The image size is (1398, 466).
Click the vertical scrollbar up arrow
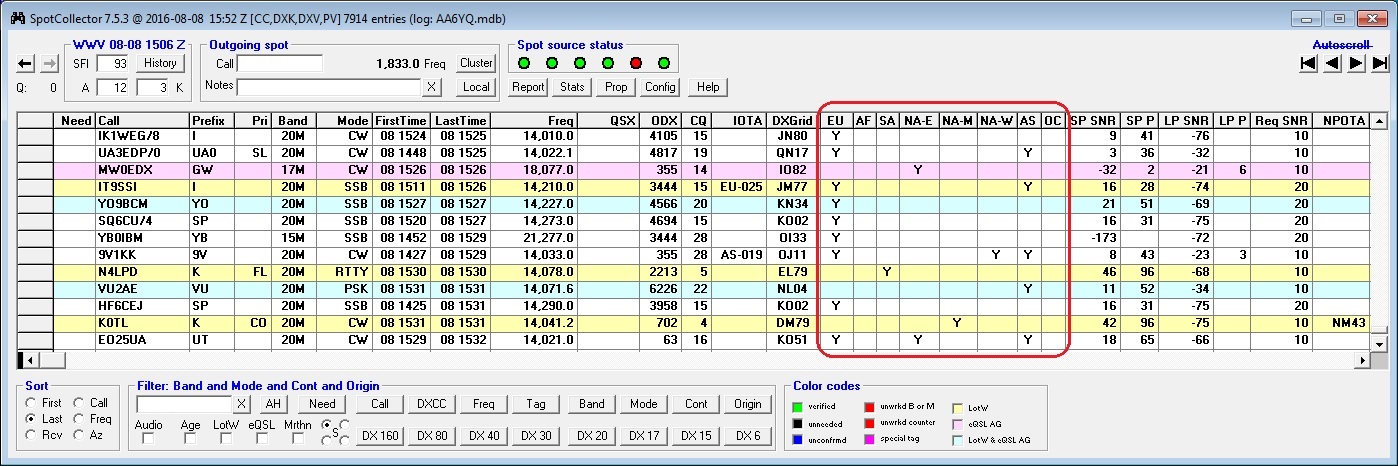(1379, 120)
